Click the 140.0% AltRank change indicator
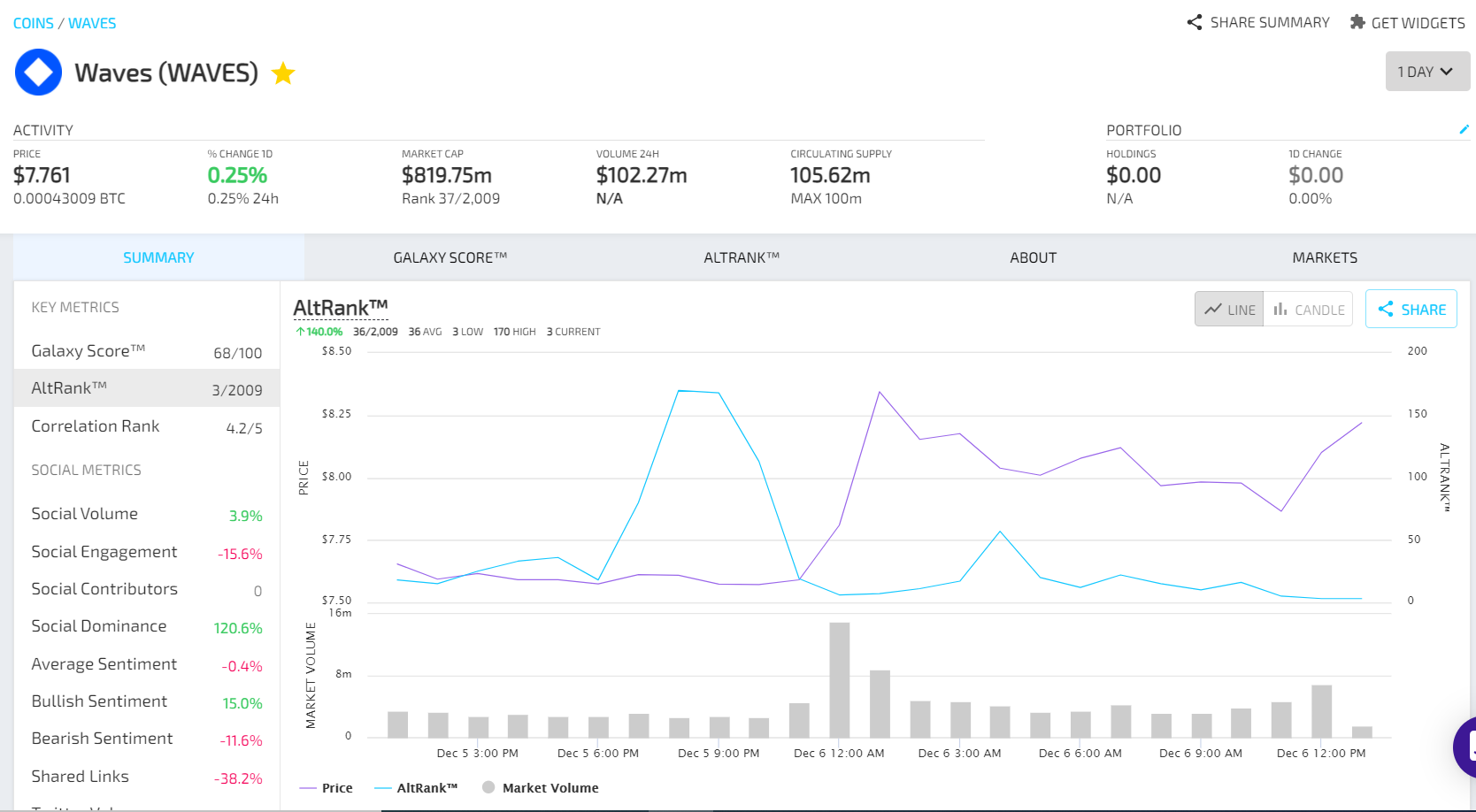 [319, 332]
